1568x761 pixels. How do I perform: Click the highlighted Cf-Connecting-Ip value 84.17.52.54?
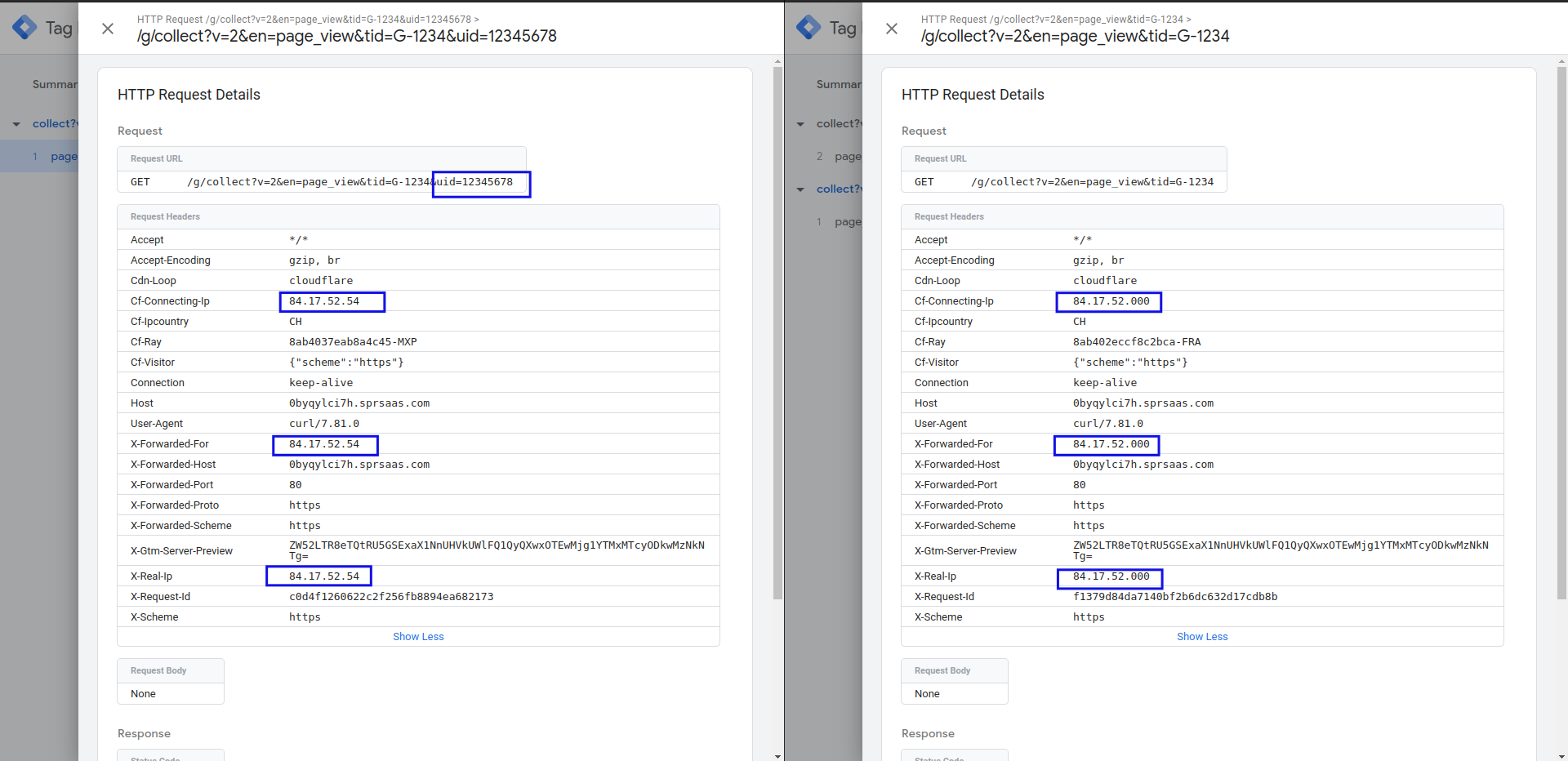(331, 301)
